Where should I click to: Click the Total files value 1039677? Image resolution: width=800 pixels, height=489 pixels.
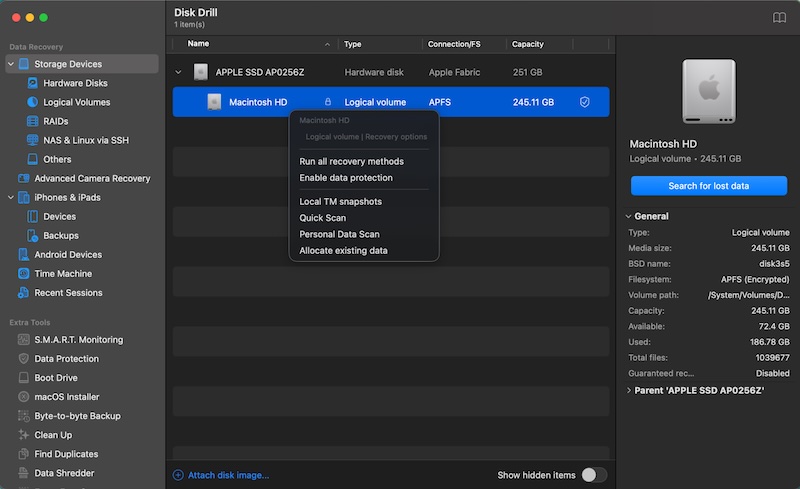pos(772,358)
